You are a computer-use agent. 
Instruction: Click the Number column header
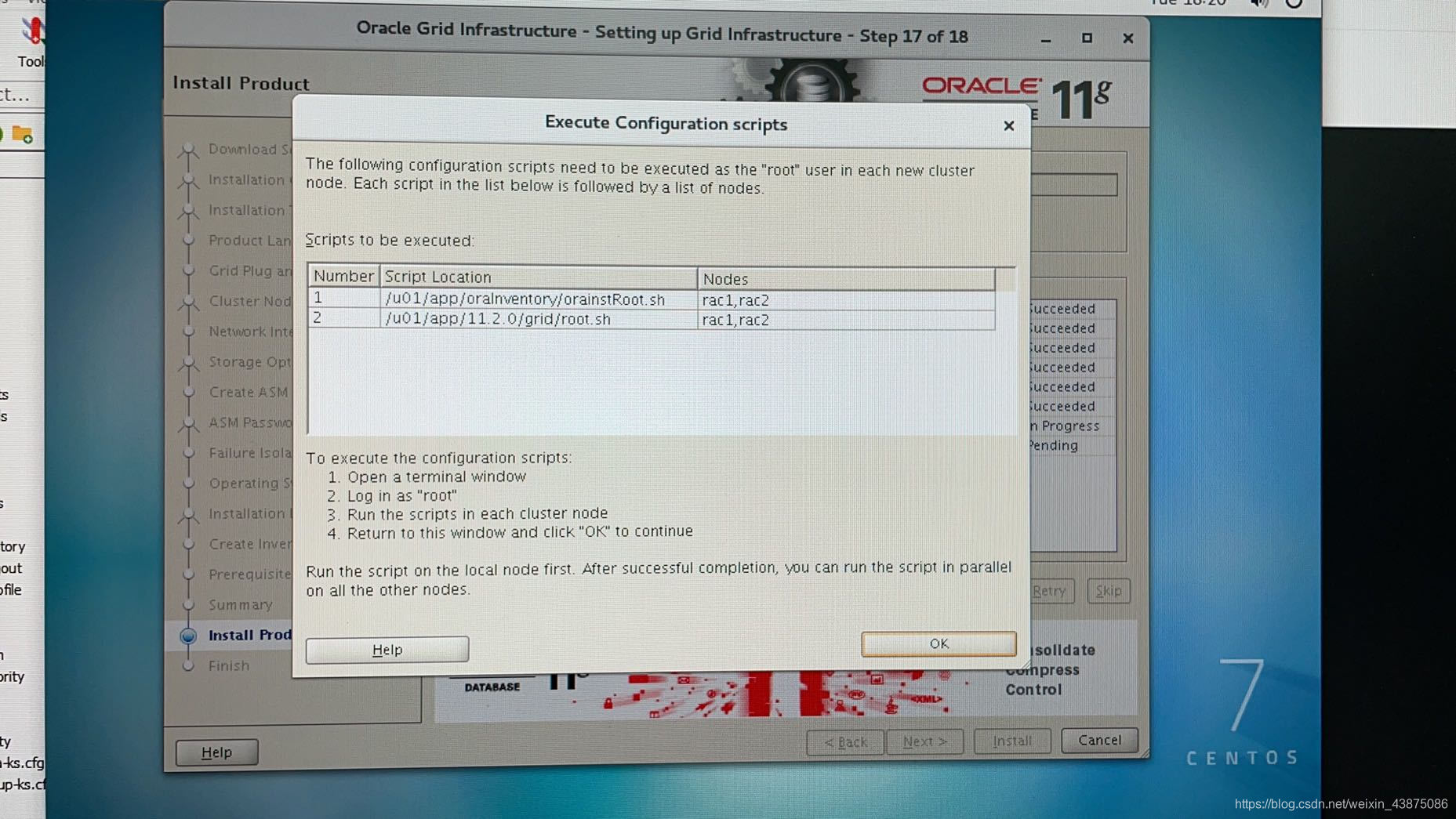point(343,277)
